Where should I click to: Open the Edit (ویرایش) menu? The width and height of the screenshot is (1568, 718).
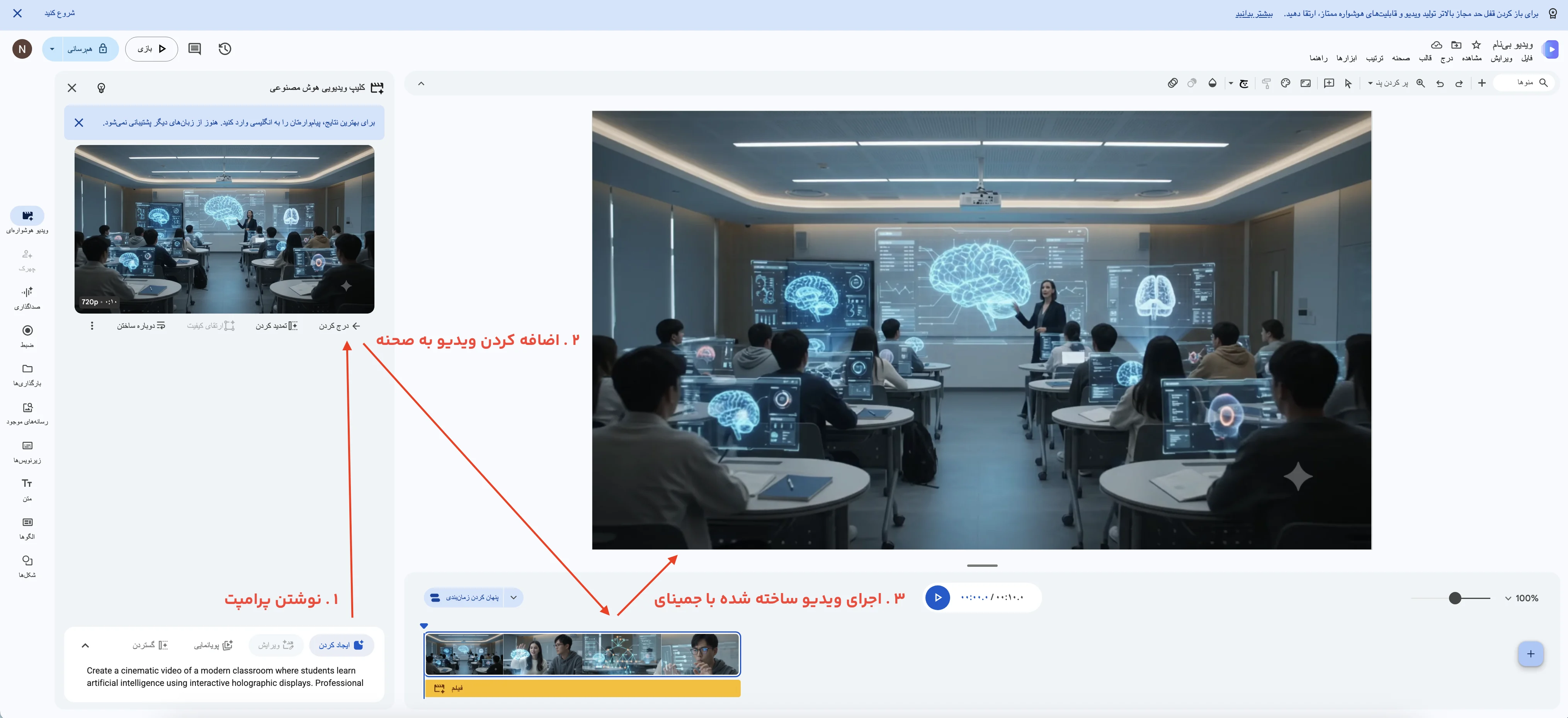1501,58
